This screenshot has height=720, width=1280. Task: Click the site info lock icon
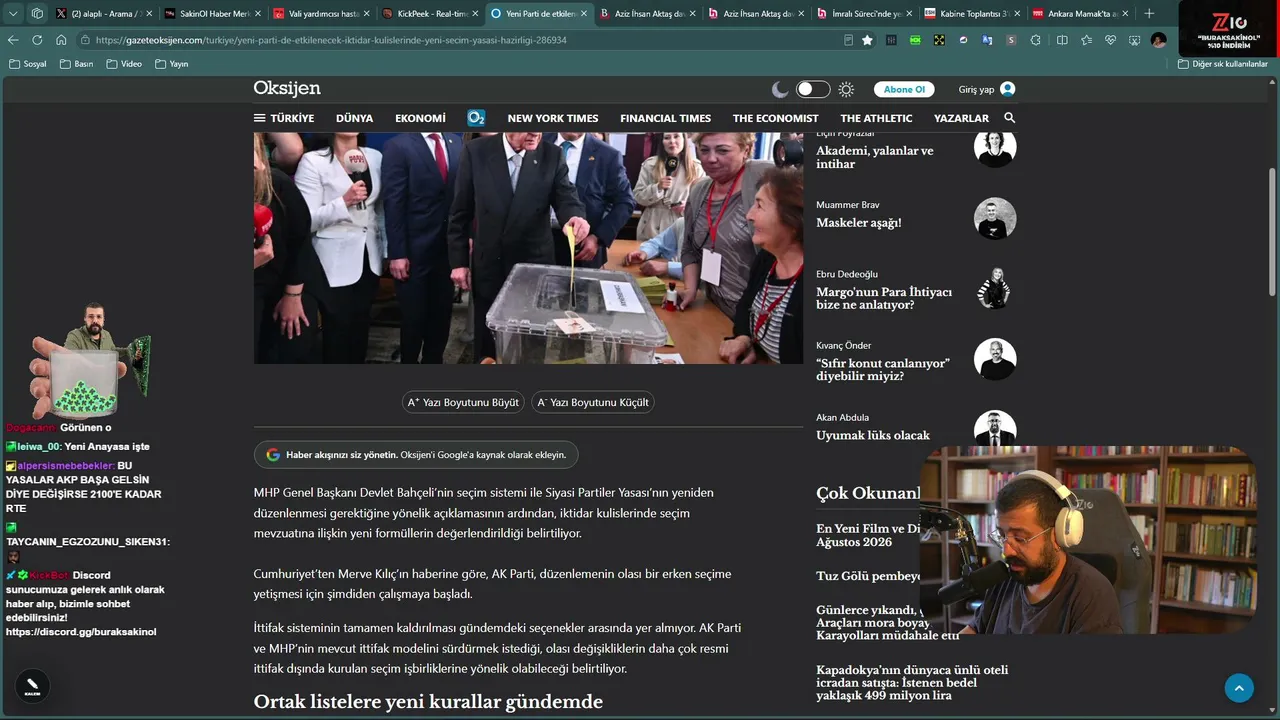86,40
